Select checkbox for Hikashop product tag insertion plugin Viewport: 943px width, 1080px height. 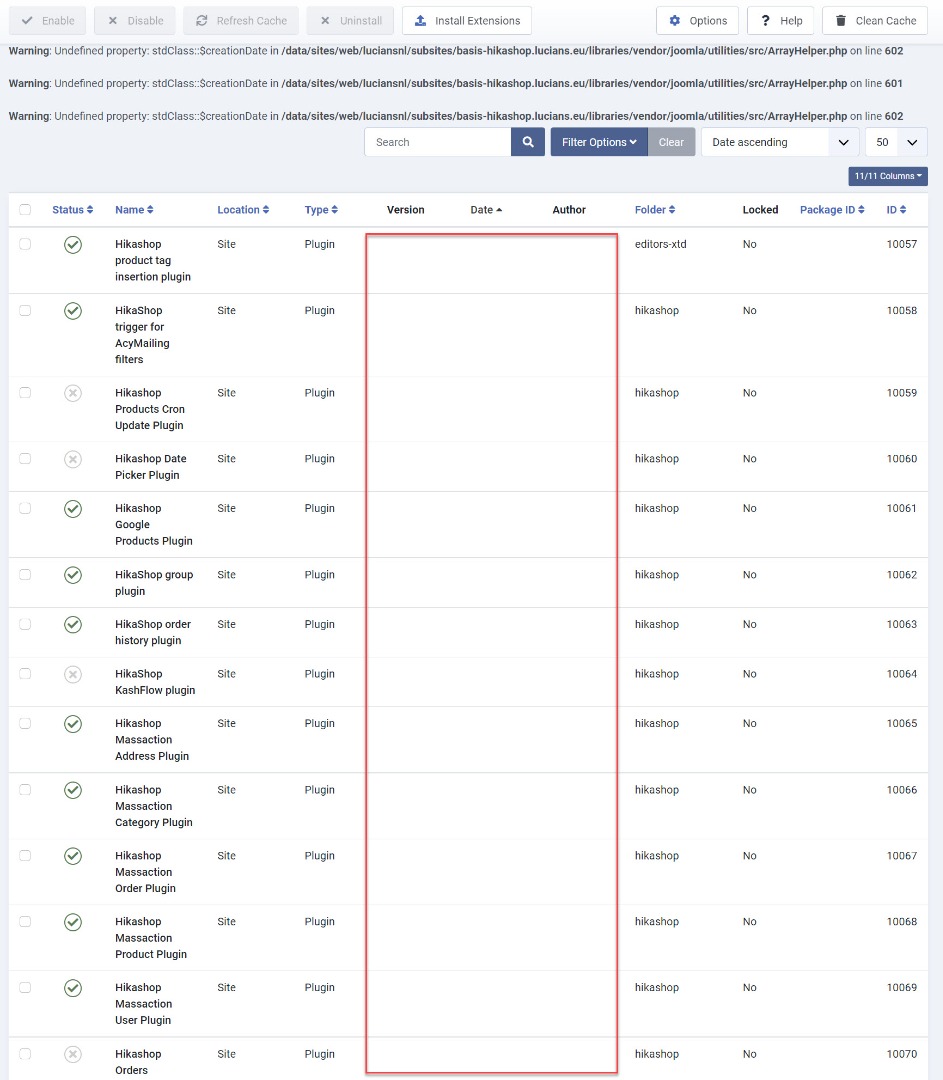click(25, 244)
